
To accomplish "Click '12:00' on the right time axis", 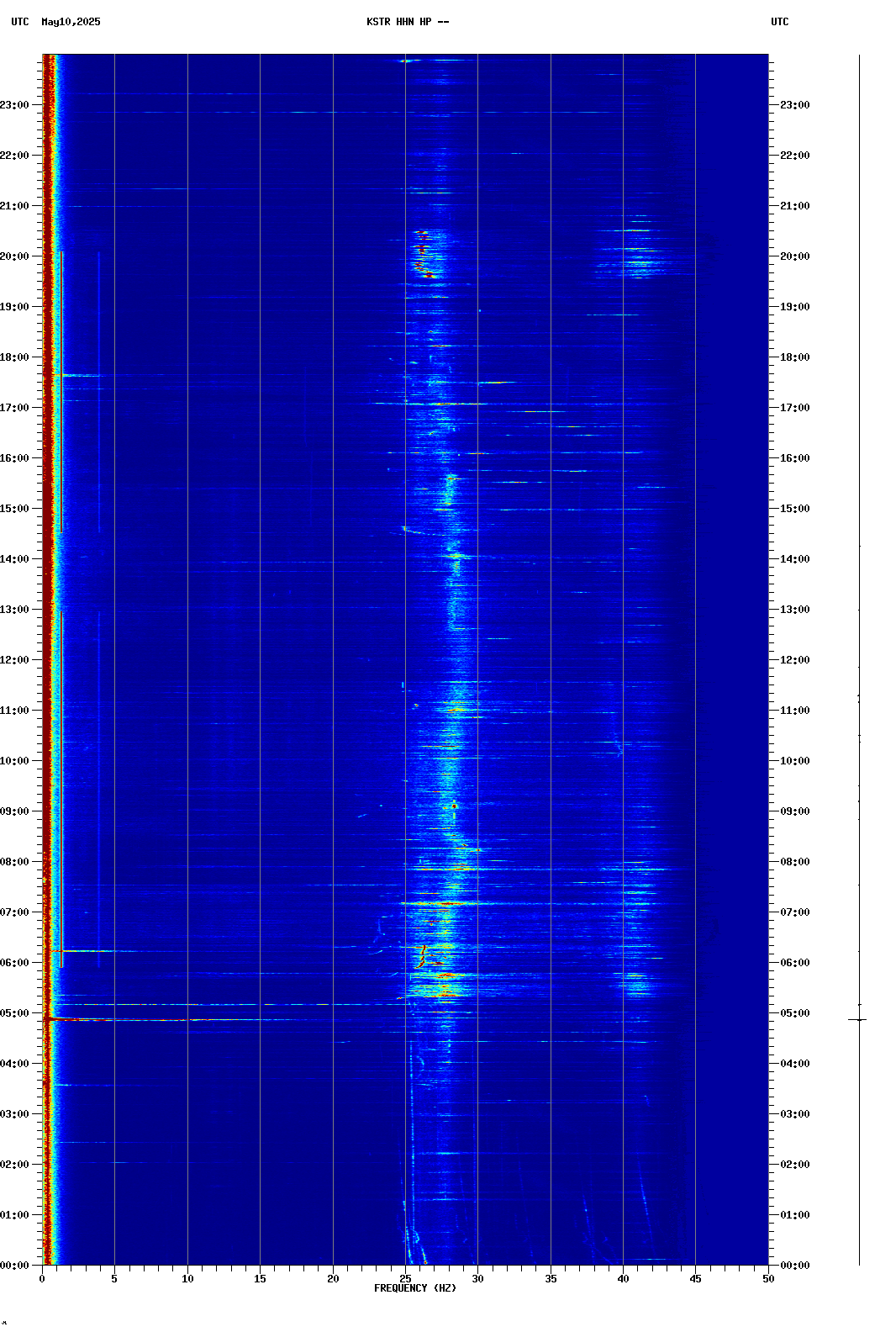I will [x=795, y=660].
